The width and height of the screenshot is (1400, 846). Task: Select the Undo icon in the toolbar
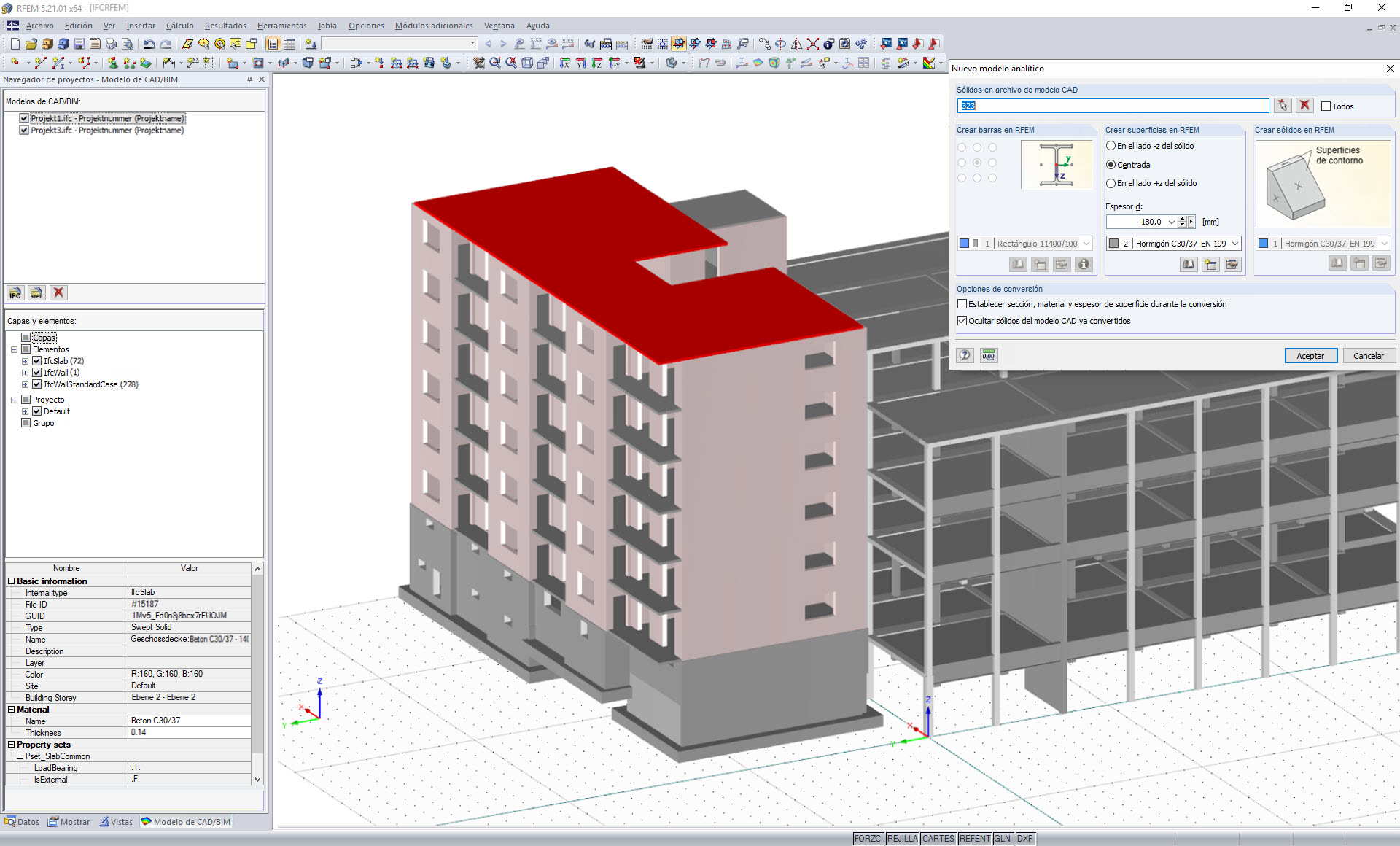[148, 44]
